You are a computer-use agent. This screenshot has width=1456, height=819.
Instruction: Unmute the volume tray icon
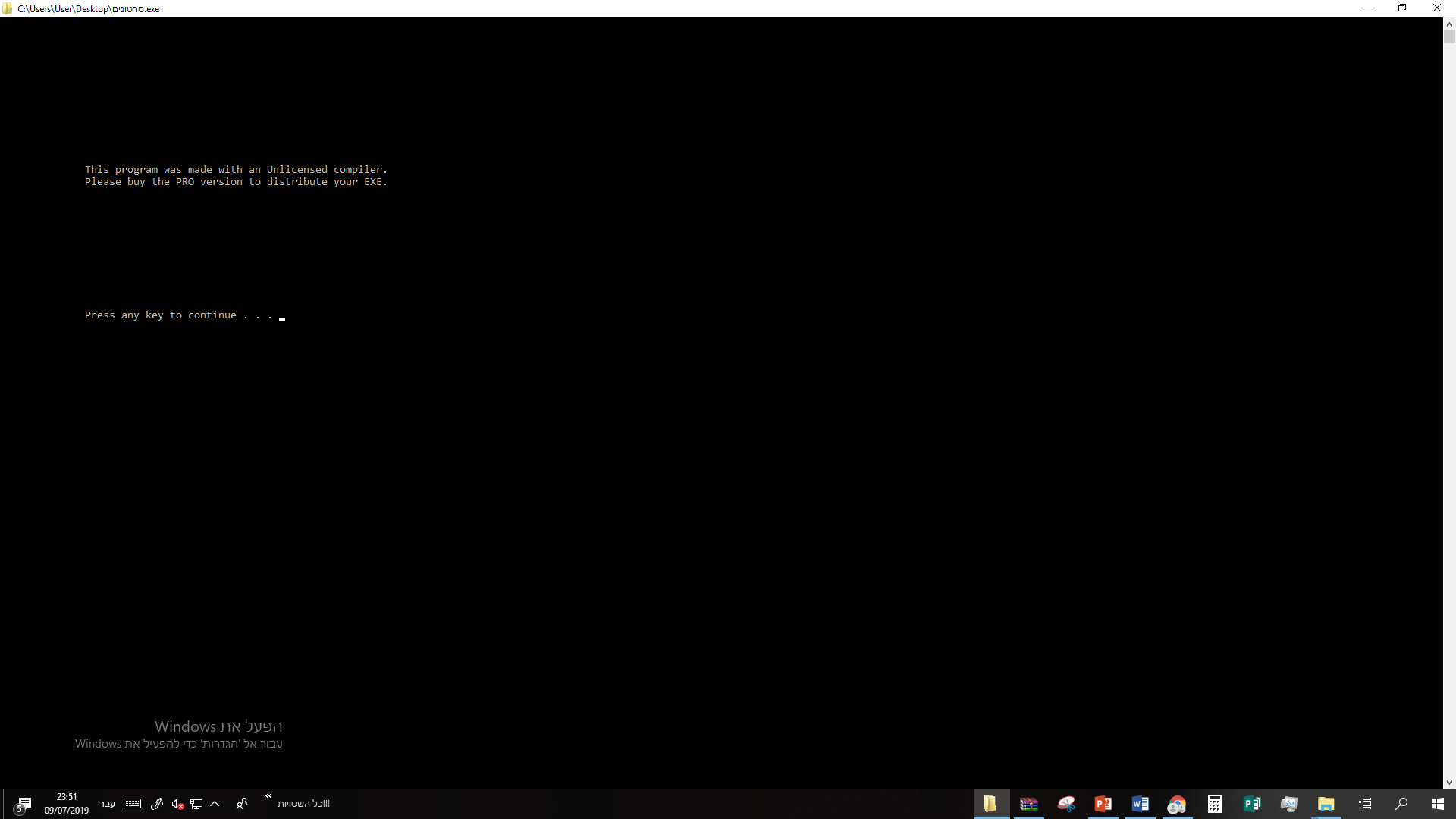pyautogui.click(x=177, y=805)
